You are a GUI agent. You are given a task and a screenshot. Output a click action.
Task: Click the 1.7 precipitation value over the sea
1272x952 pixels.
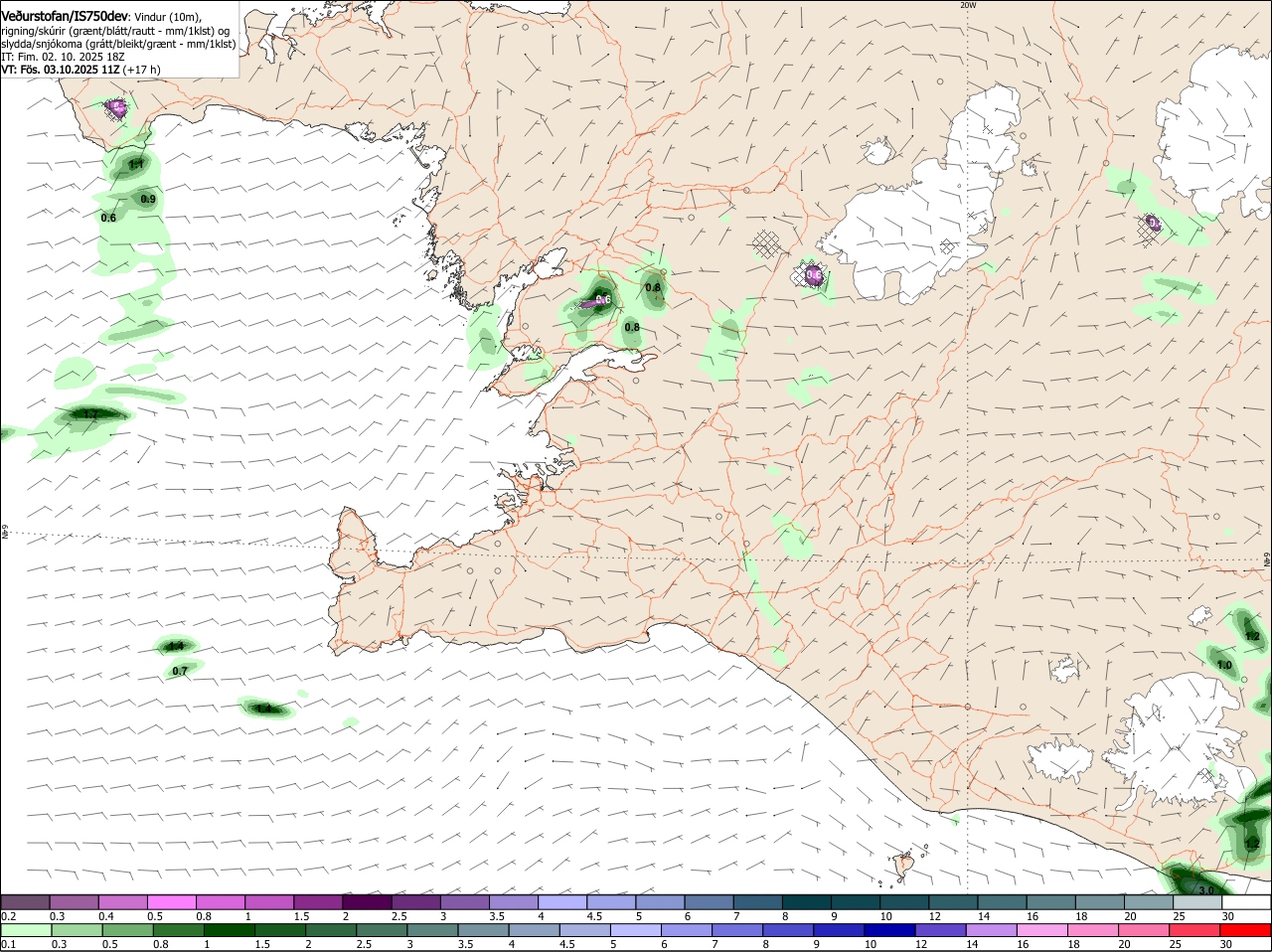pyautogui.click(x=90, y=414)
